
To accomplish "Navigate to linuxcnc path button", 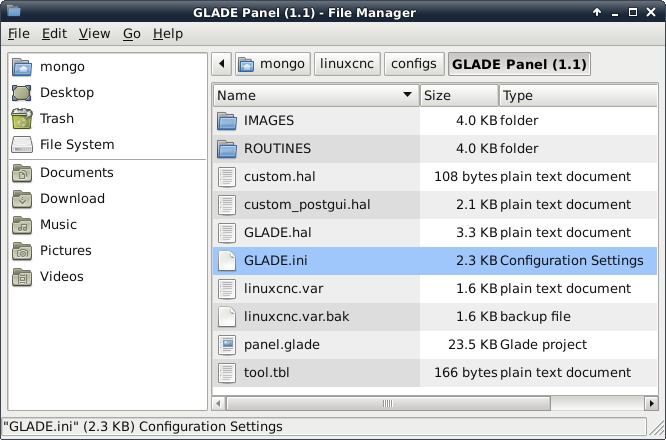I will click(347, 64).
